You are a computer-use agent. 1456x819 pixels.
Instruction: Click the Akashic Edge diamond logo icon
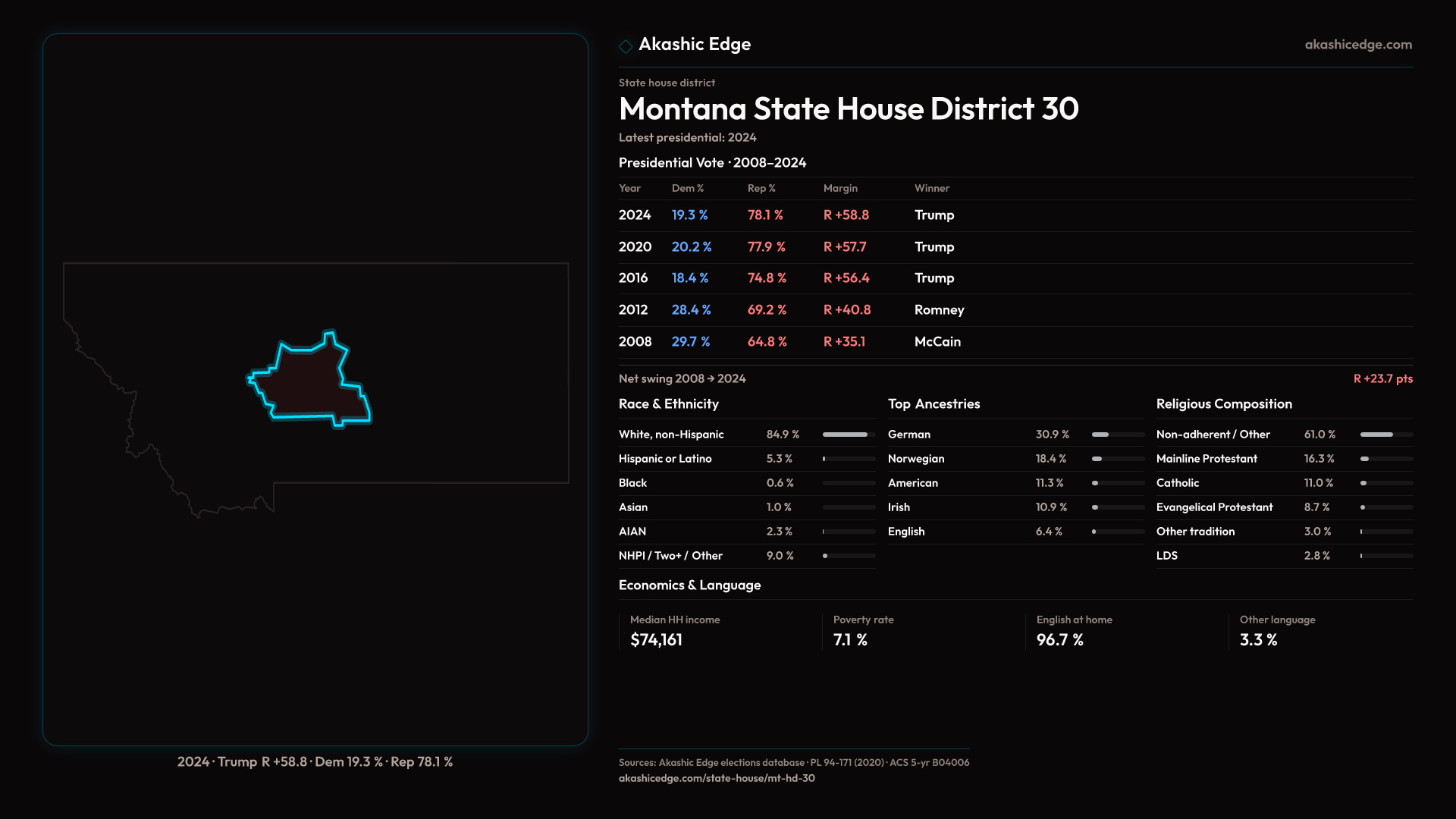click(626, 46)
